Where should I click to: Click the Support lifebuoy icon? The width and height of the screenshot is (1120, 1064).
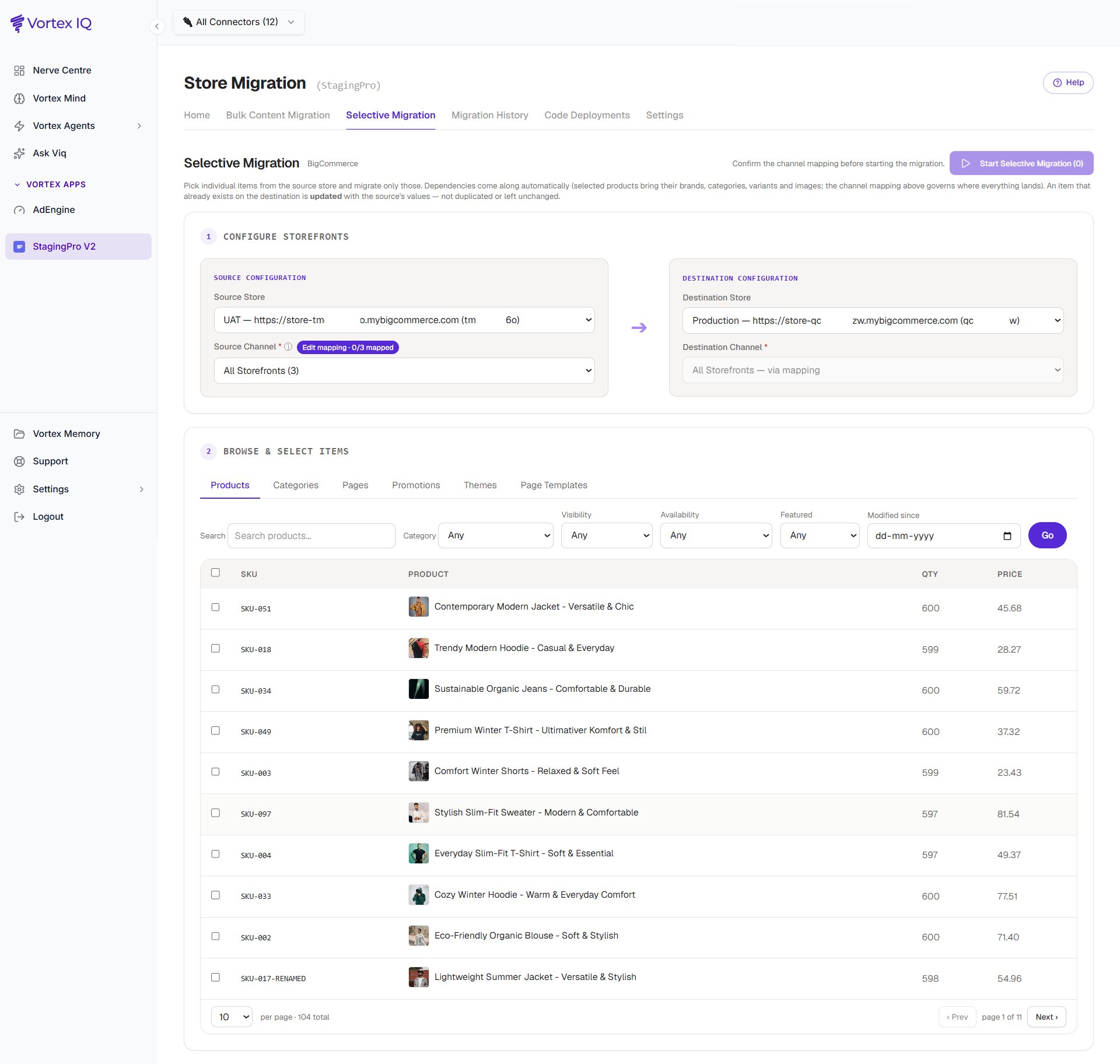pyautogui.click(x=19, y=461)
